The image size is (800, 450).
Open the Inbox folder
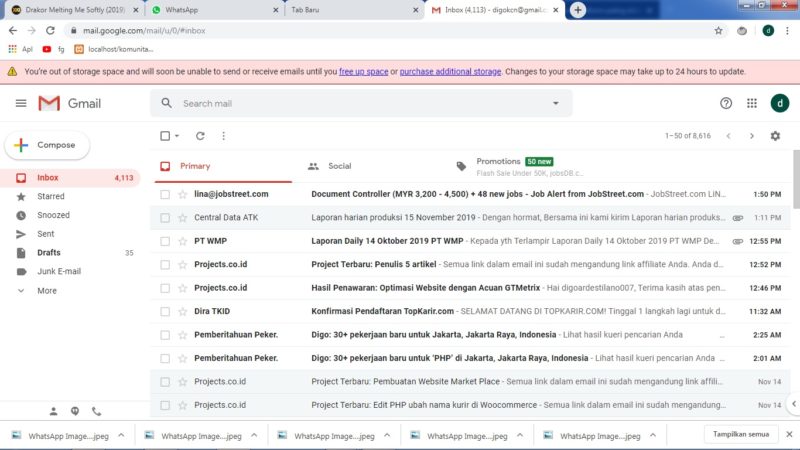tap(70, 178)
